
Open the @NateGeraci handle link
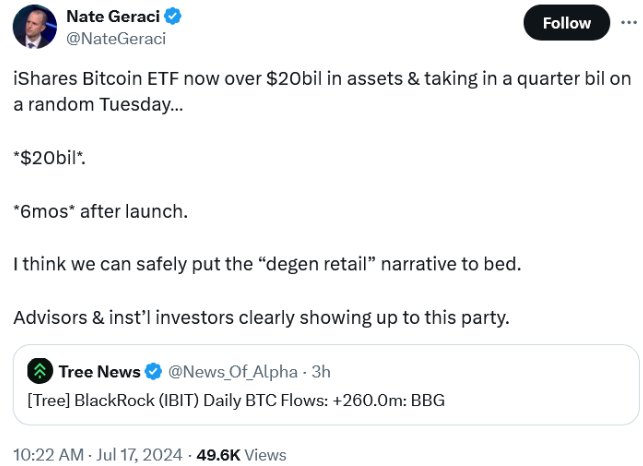tap(116, 39)
